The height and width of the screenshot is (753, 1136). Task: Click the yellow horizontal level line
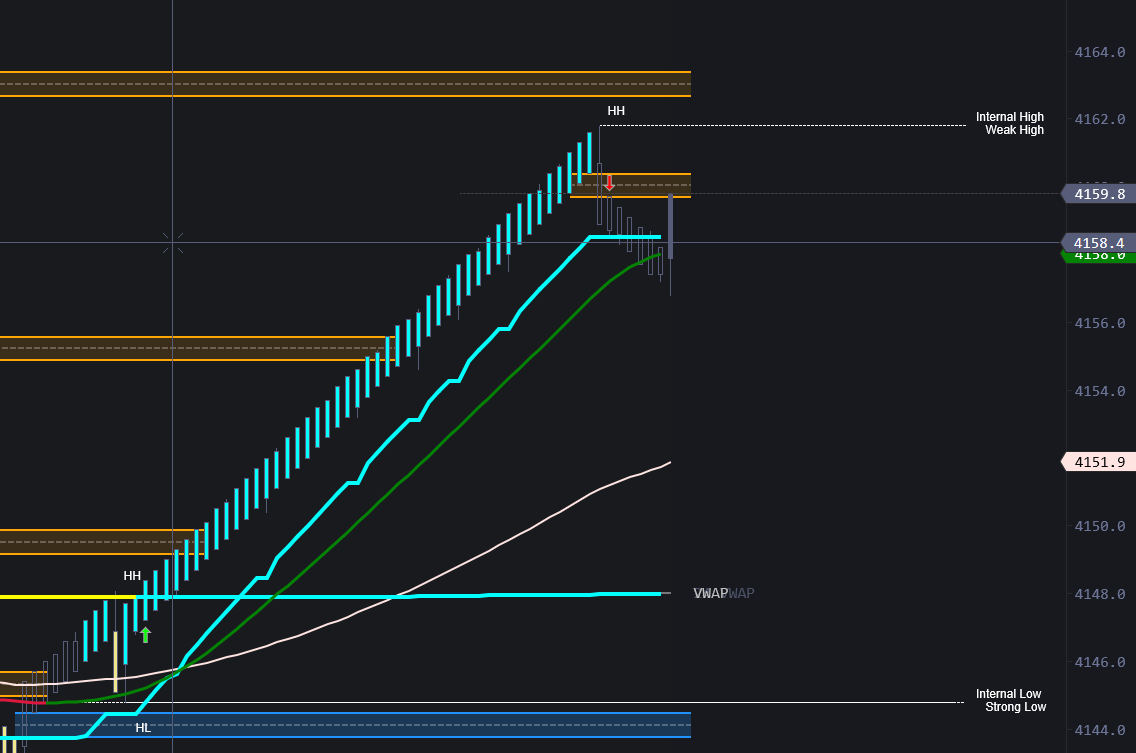pos(60,597)
